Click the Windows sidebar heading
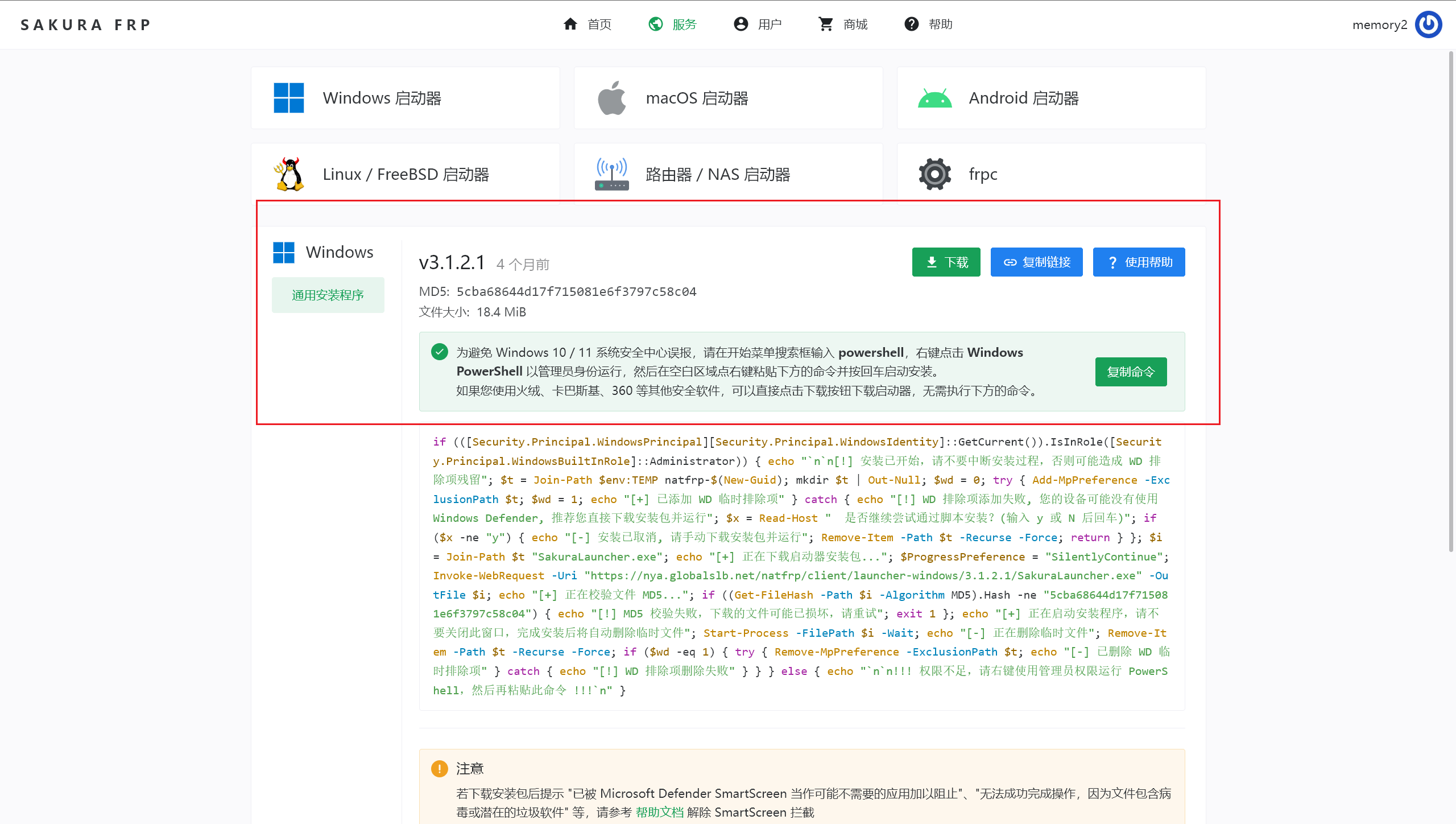Screen dimensions: 1456x824 [339, 252]
